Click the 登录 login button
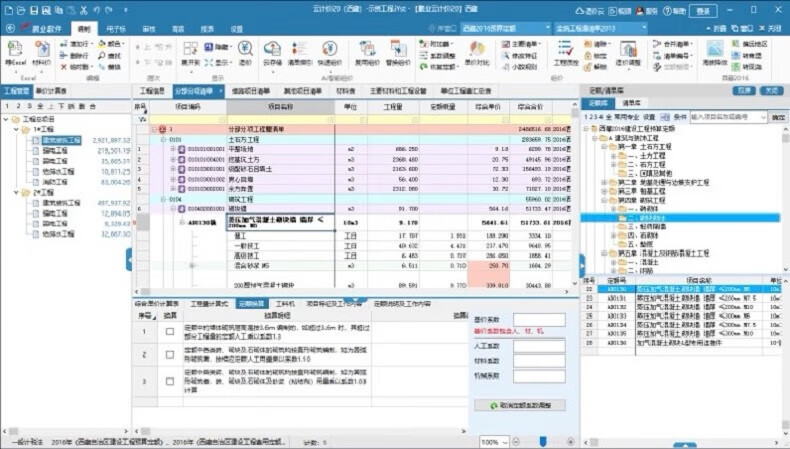The width and height of the screenshot is (790, 449). point(701,11)
